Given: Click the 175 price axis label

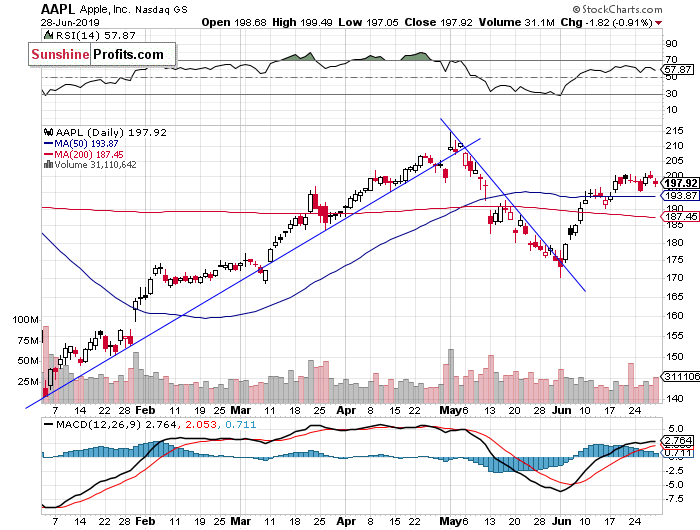Looking at the screenshot, I should point(674,260).
